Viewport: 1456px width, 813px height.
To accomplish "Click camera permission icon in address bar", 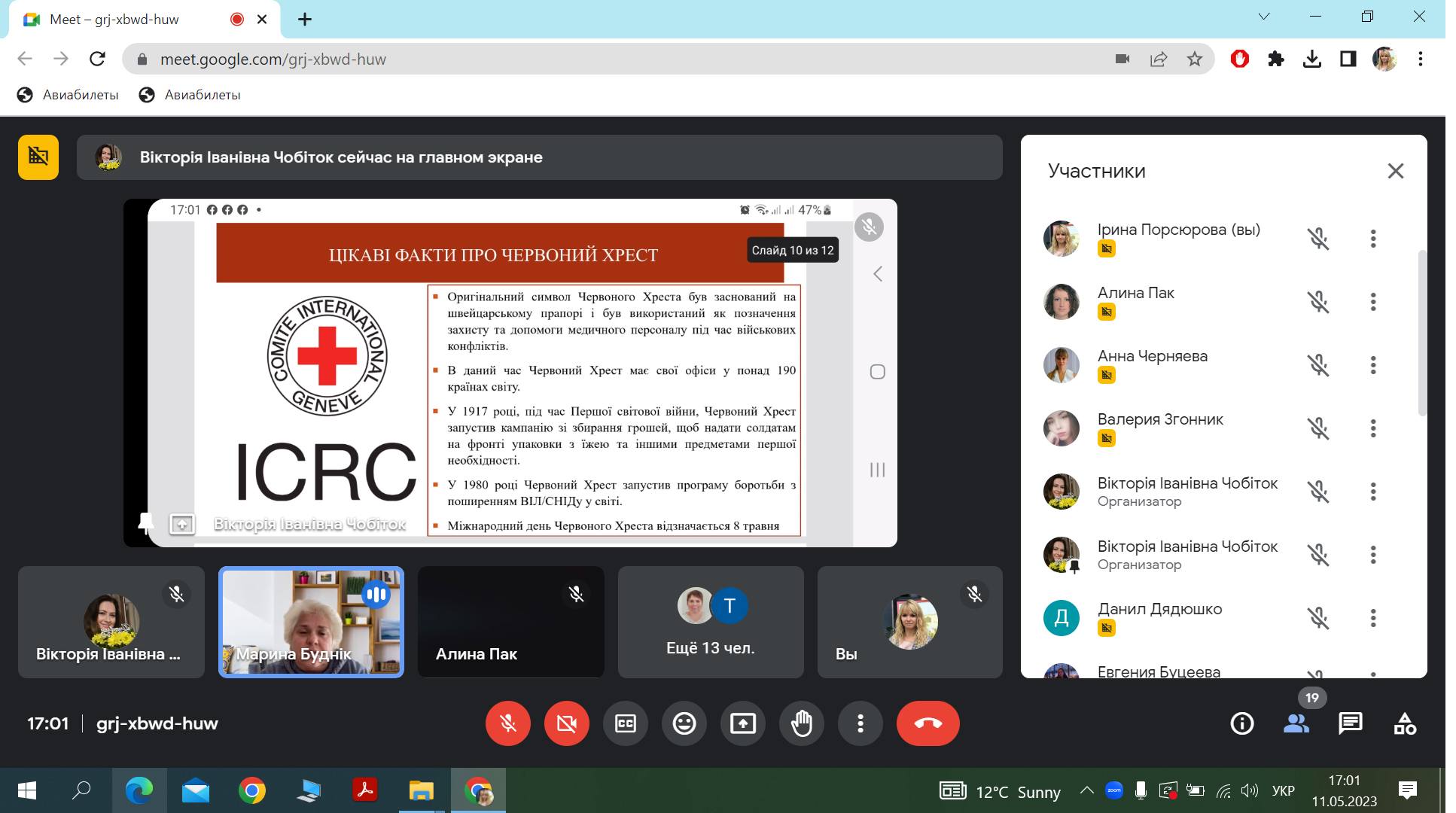I will (1122, 59).
